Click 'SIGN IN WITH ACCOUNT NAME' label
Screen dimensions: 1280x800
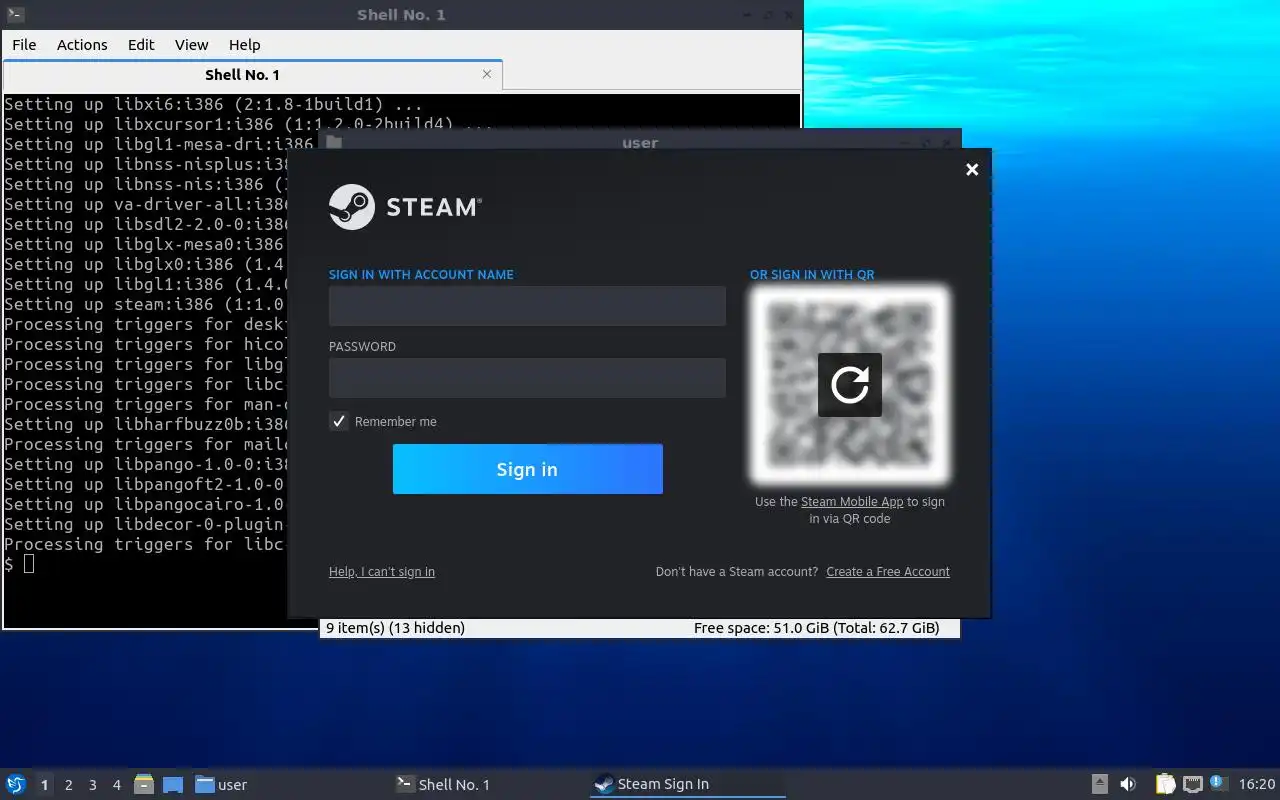click(421, 275)
